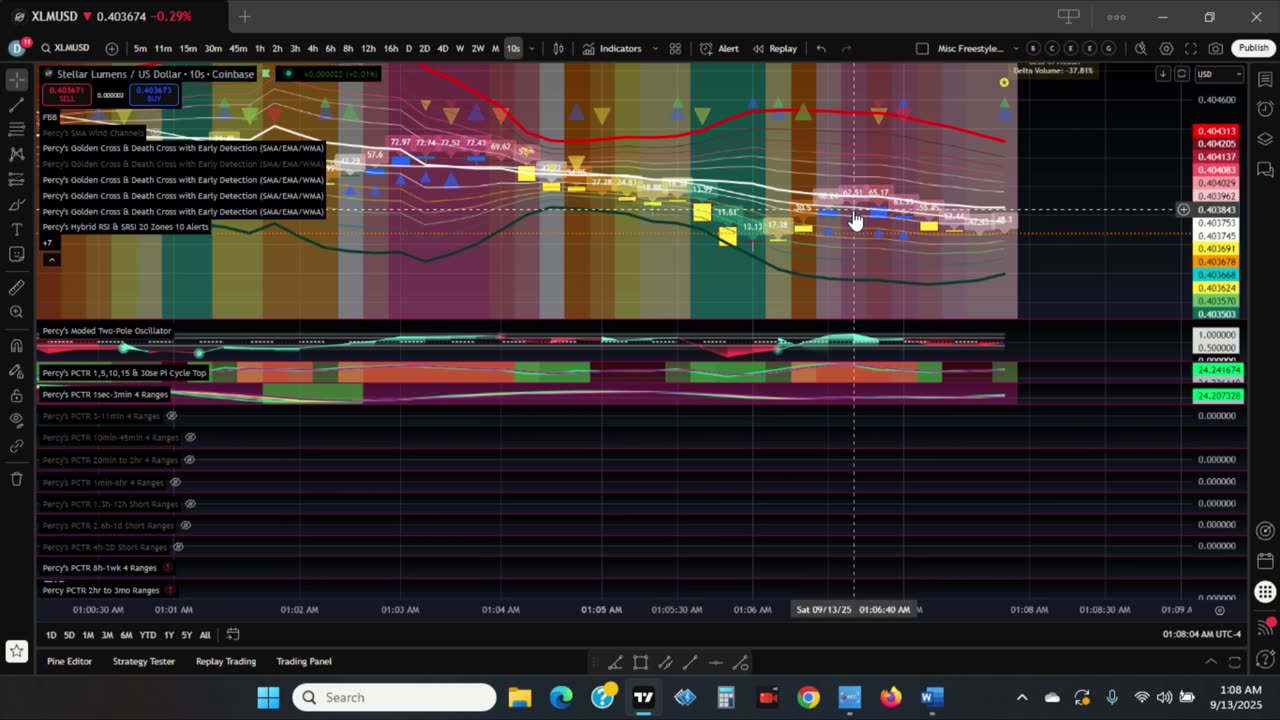Undo last chart action
Screen dimensions: 1280x720
821,48
